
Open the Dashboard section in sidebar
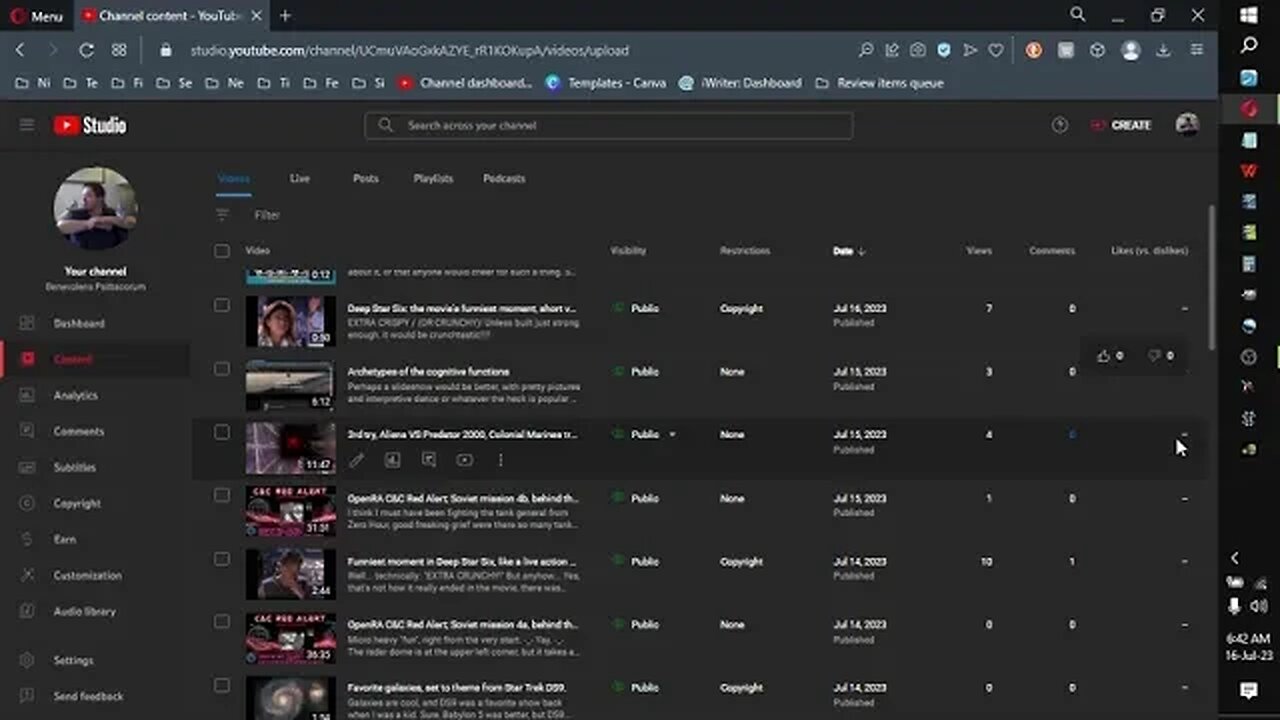79,323
